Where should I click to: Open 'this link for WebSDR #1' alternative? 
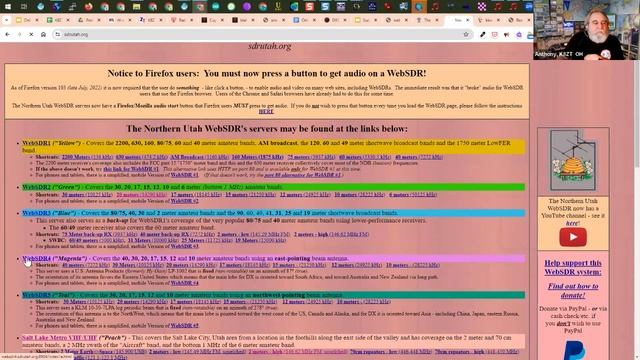coord(131,169)
